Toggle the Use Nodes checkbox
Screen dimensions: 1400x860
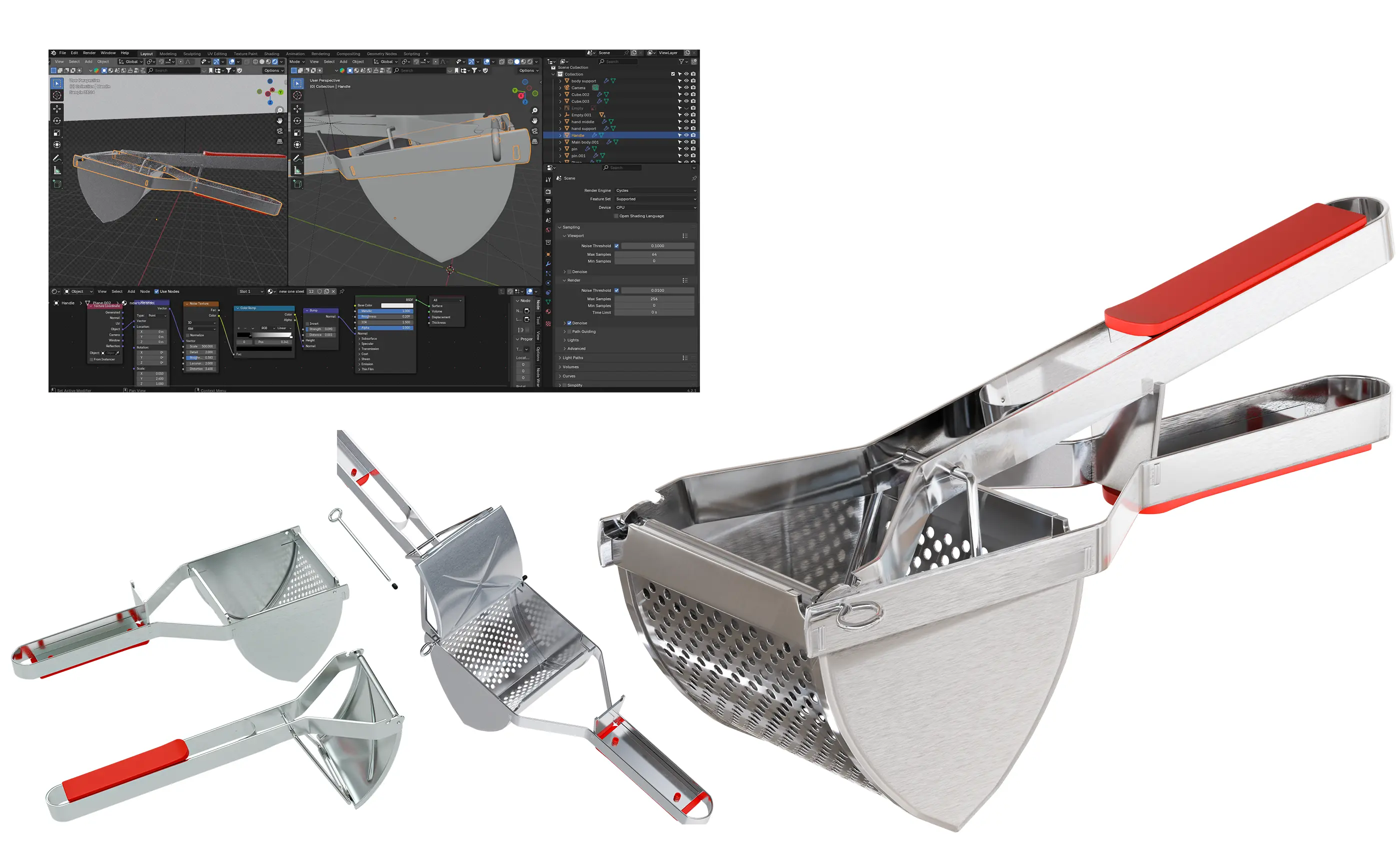(x=157, y=291)
